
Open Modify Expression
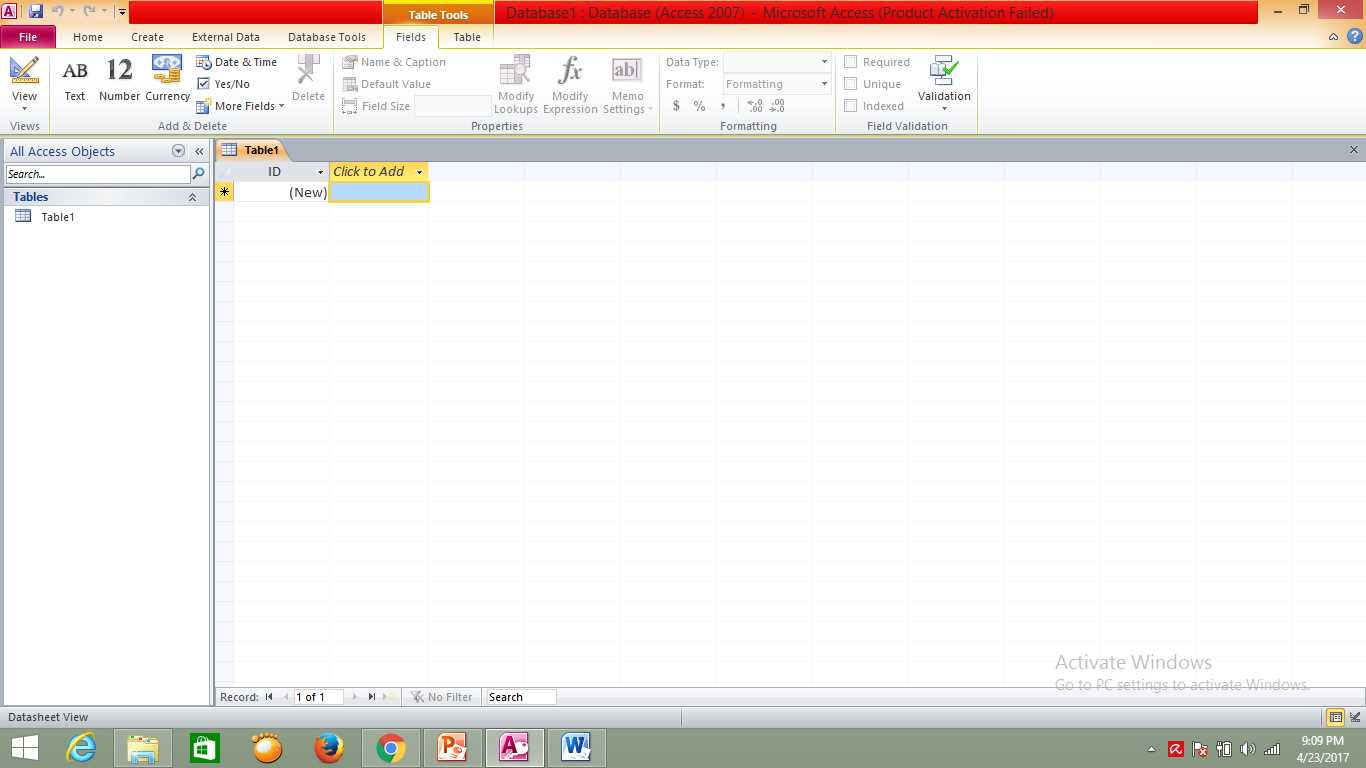(x=569, y=83)
